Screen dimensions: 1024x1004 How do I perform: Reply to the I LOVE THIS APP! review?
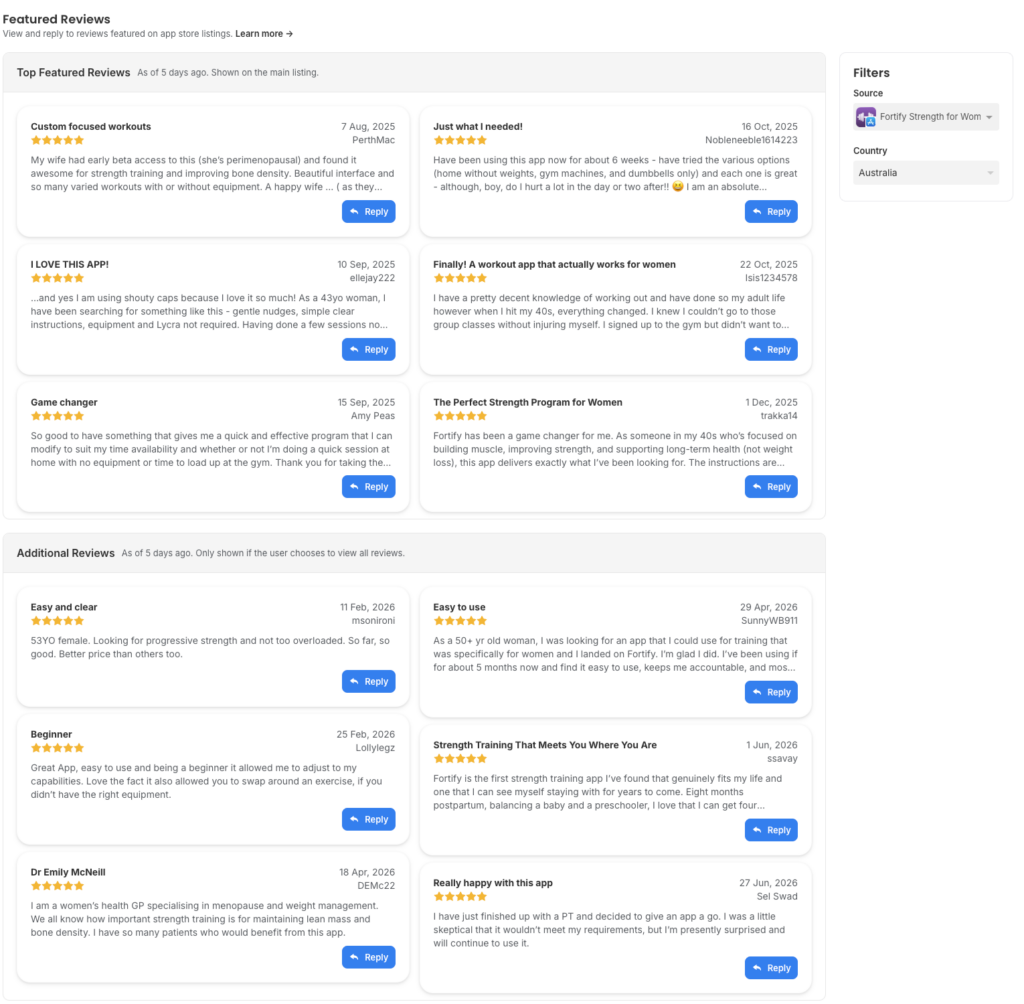368,349
